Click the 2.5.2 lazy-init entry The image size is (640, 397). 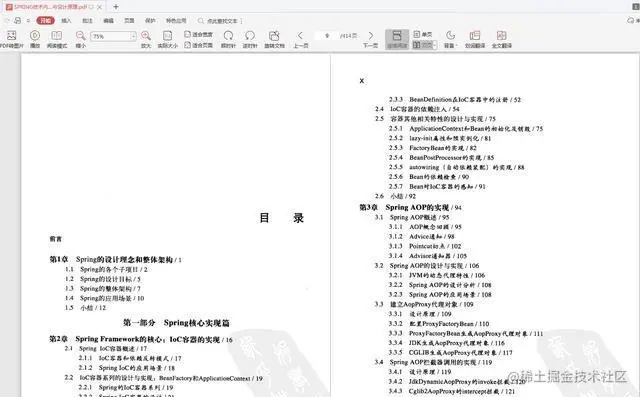point(440,138)
